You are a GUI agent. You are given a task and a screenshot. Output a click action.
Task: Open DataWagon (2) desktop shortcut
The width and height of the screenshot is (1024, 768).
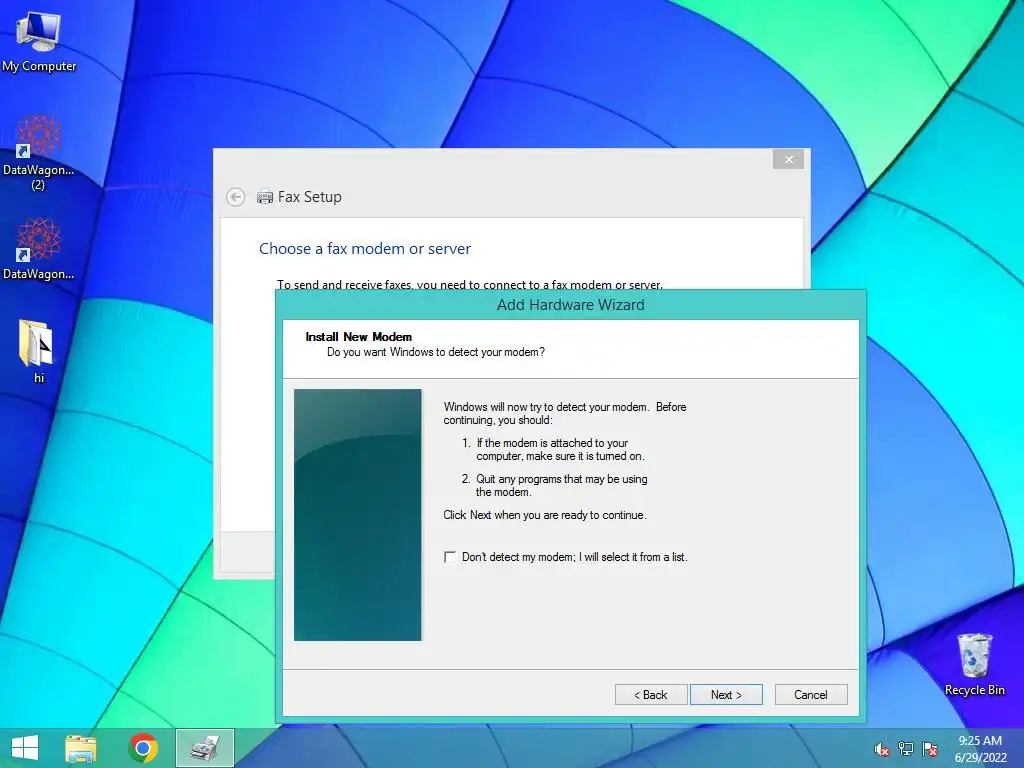39,152
